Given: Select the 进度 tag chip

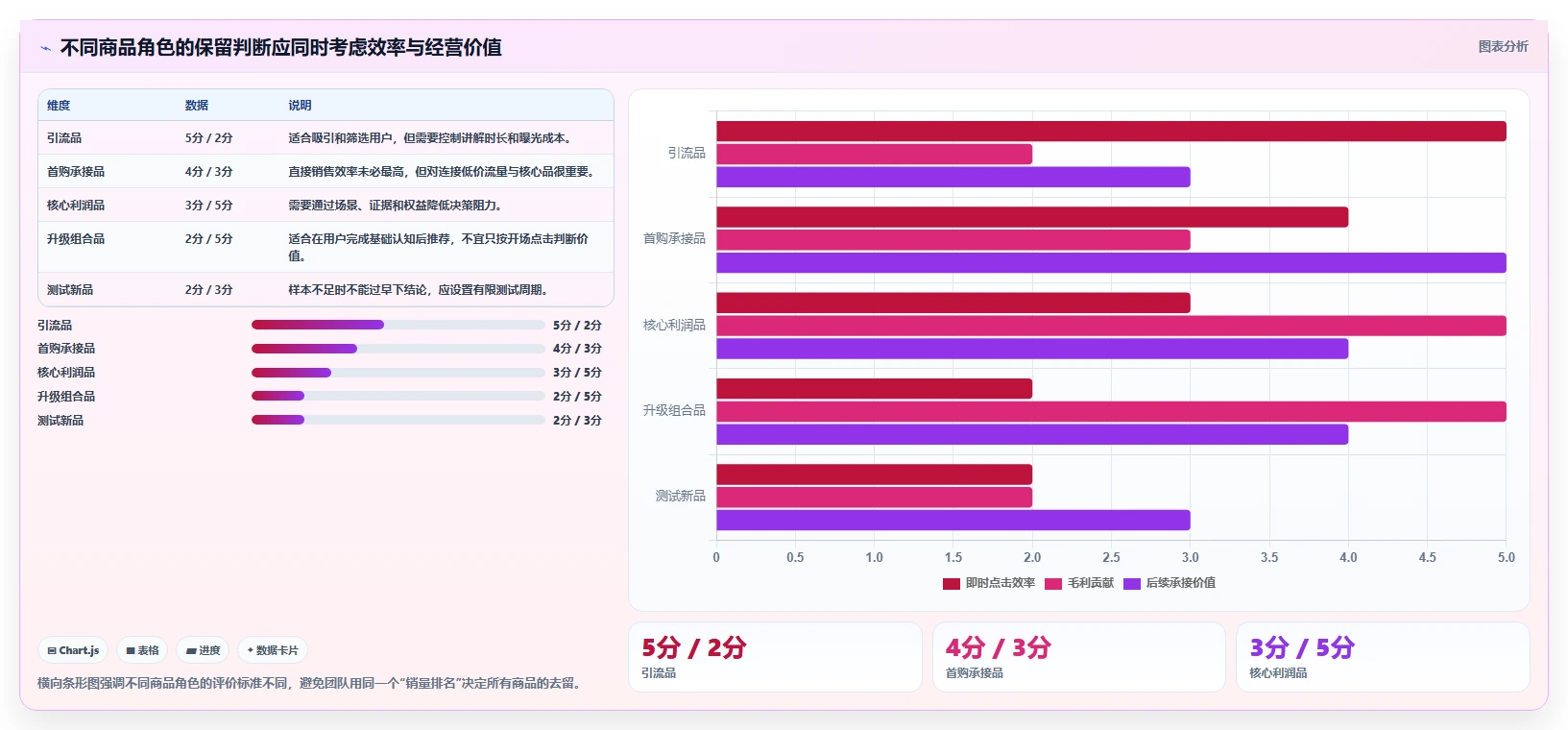Looking at the screenshot, I should pos(203,650).
